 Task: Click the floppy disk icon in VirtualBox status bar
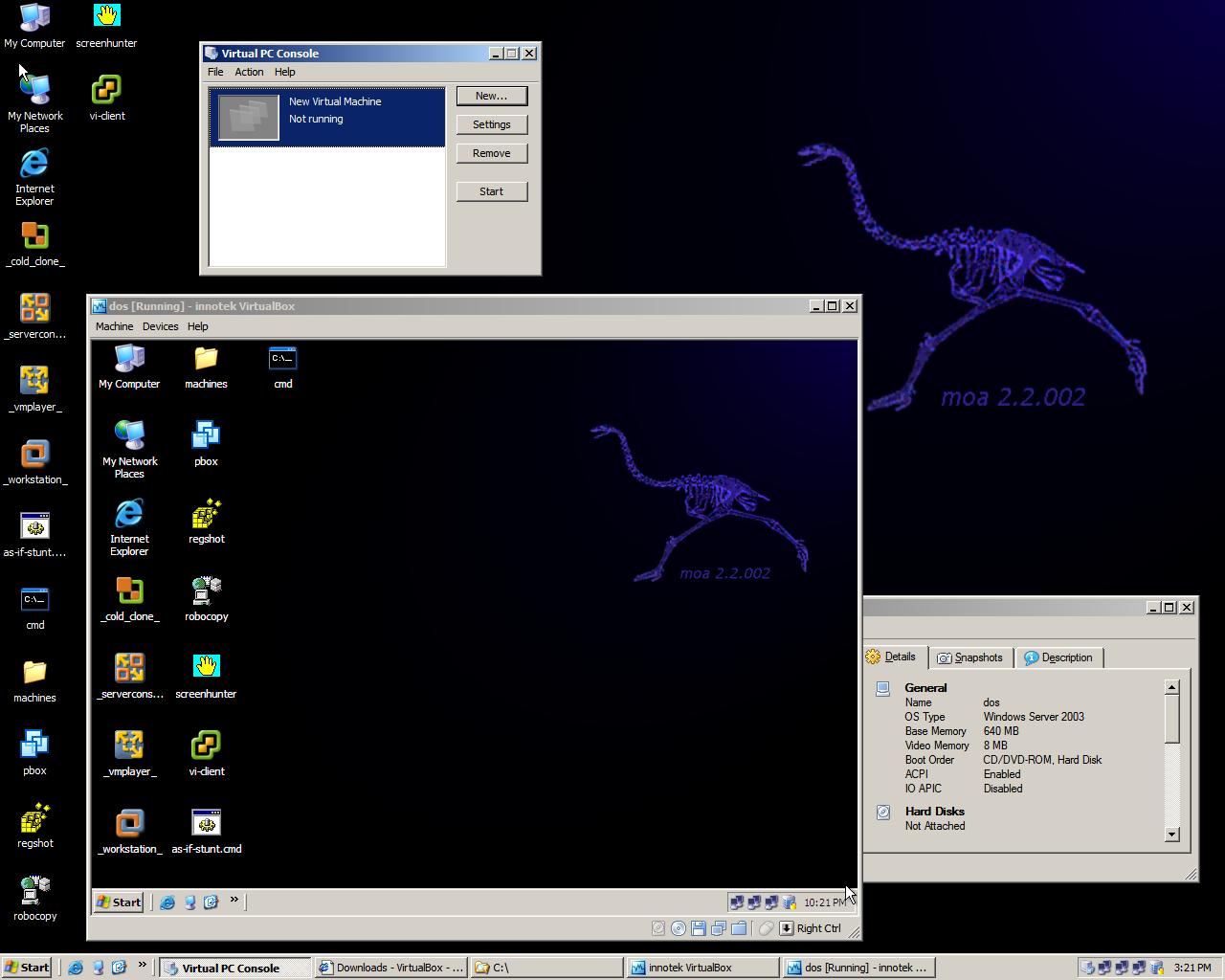coord(698,928)
